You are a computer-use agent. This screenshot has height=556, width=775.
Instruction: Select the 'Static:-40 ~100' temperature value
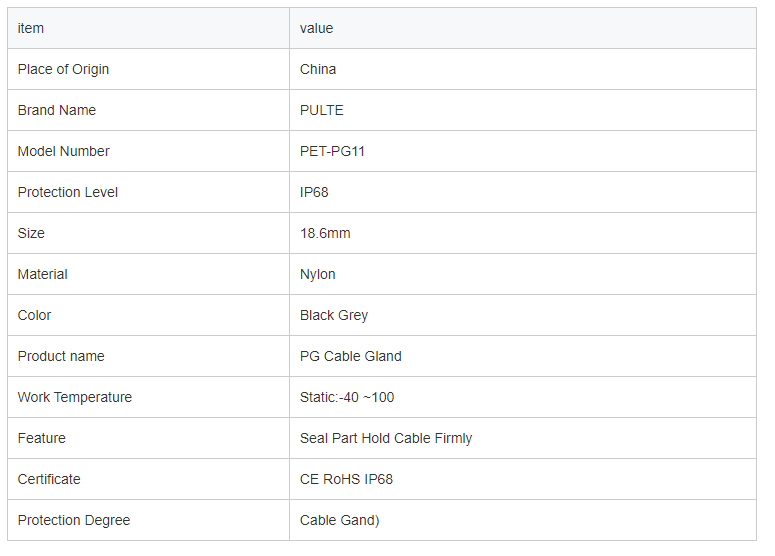(x=347, y=397)
